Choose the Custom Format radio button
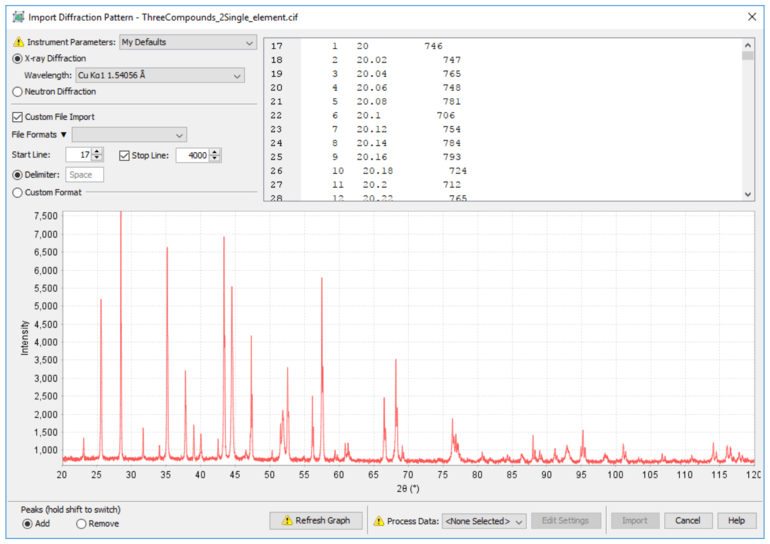Screen dimensions: 770x544 click(17, 192)
